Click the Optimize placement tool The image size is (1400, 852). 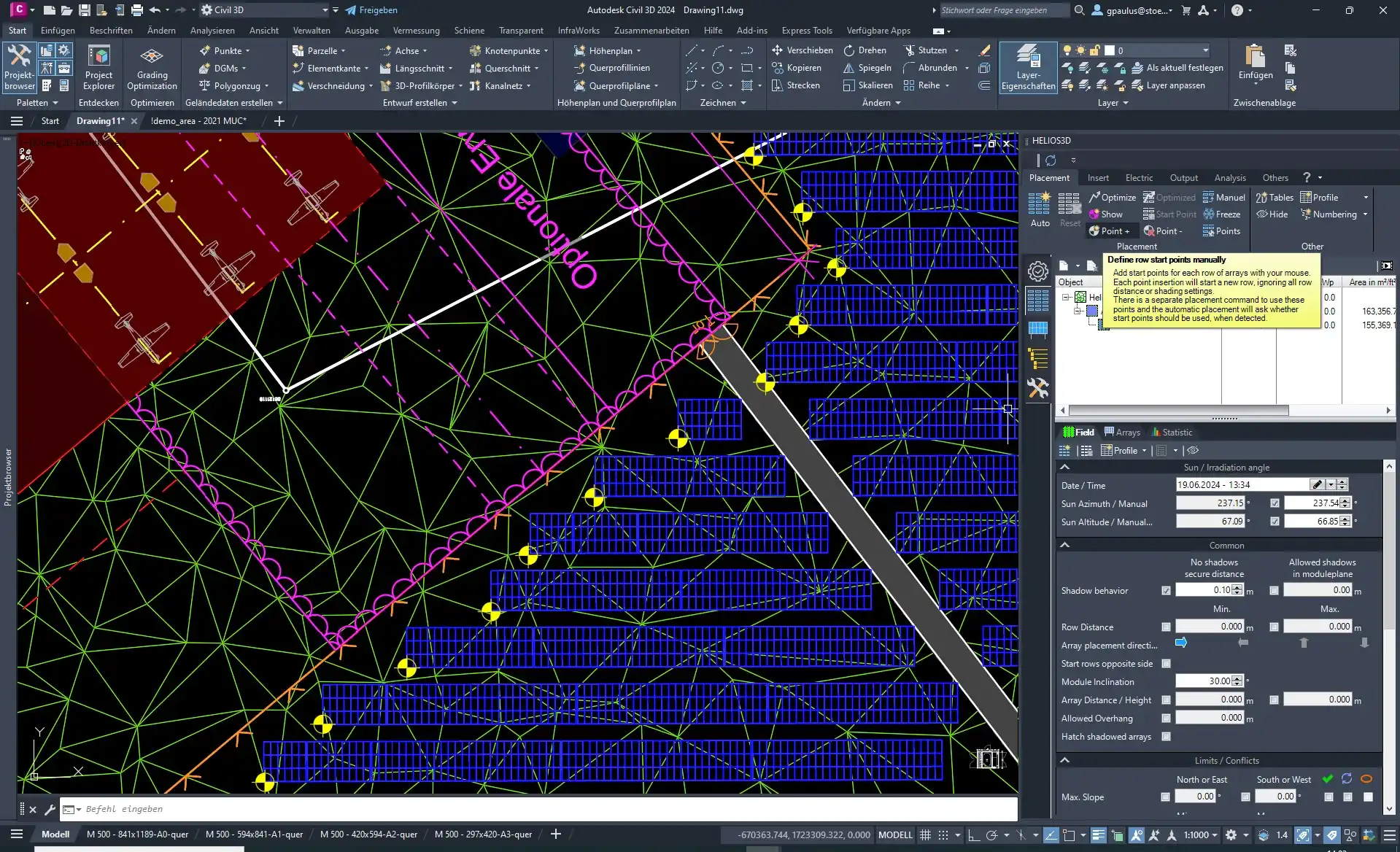pyautogui.click(x=1112, y=197)
